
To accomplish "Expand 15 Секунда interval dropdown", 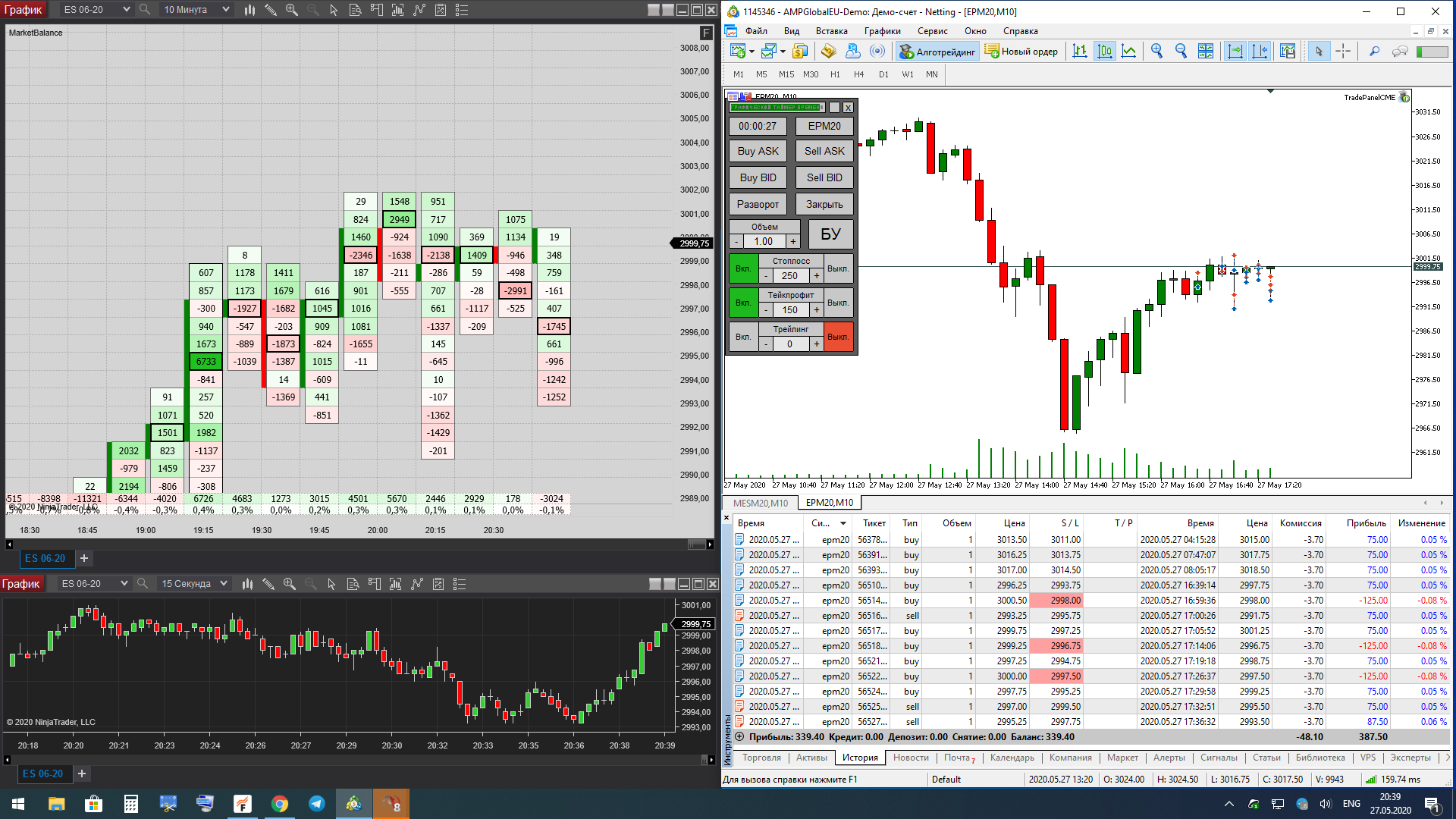I will click(224, 583).
